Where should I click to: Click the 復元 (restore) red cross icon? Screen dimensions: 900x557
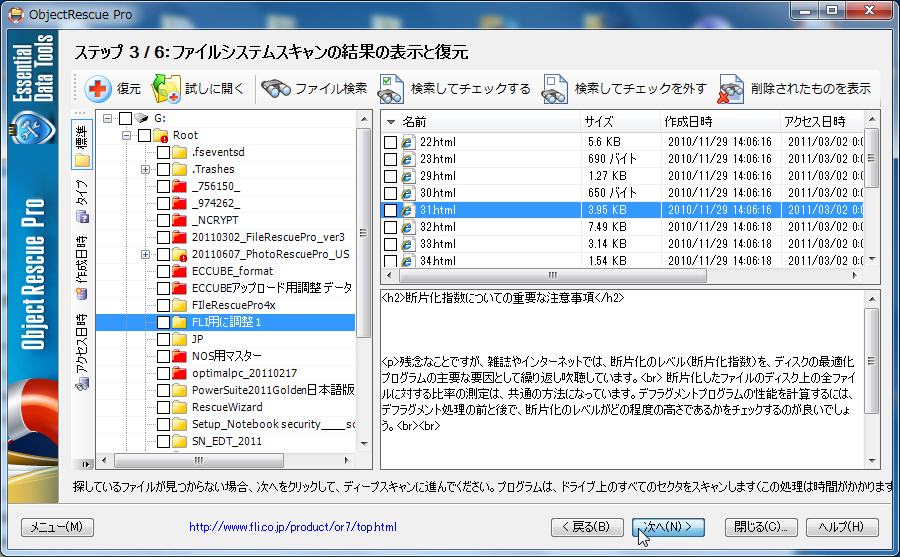98,88
